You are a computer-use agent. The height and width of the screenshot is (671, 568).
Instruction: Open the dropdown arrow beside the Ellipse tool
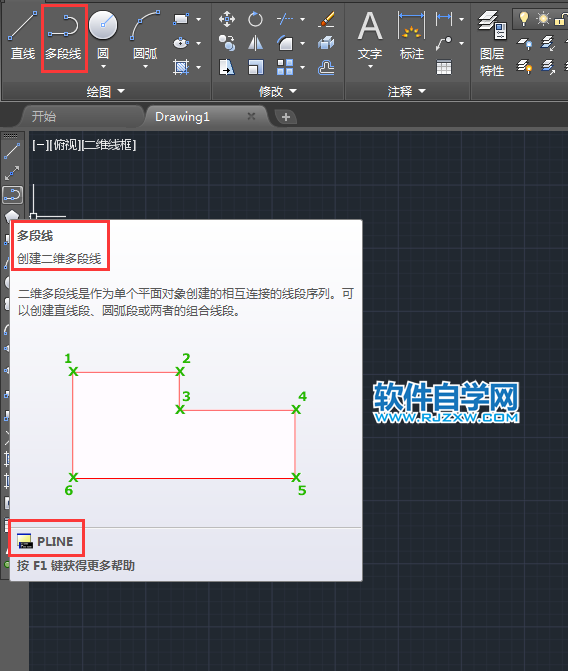pos(198,43)
